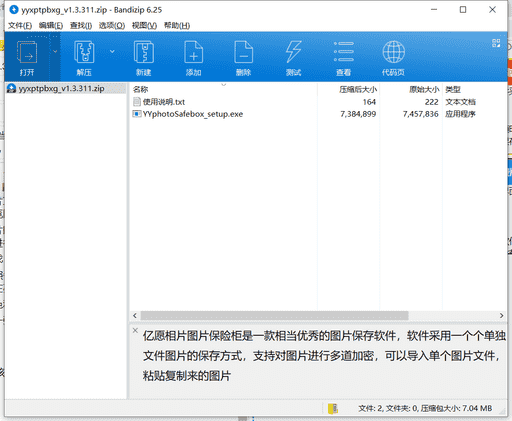
Task: Sort by the 压缩后大小 column header
Action: coord(358,89)
